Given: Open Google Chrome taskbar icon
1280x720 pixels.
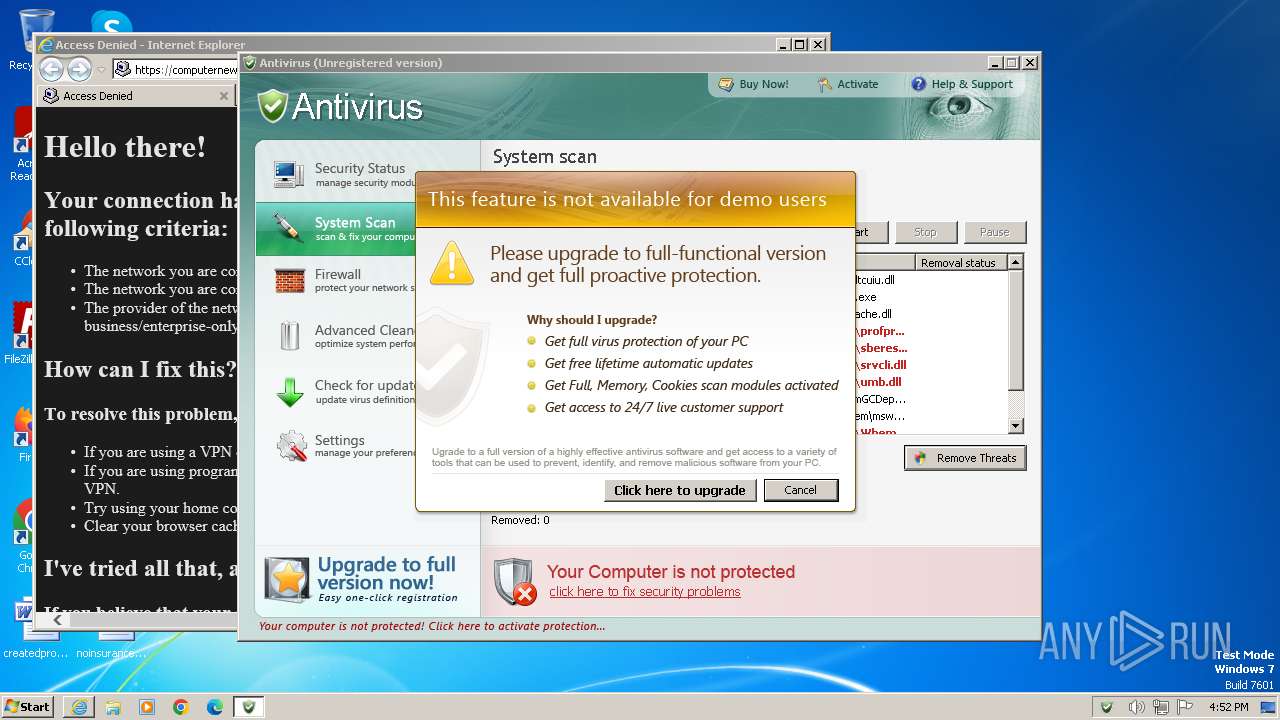Looking at the screenshot, I should [x=181, y=707].
